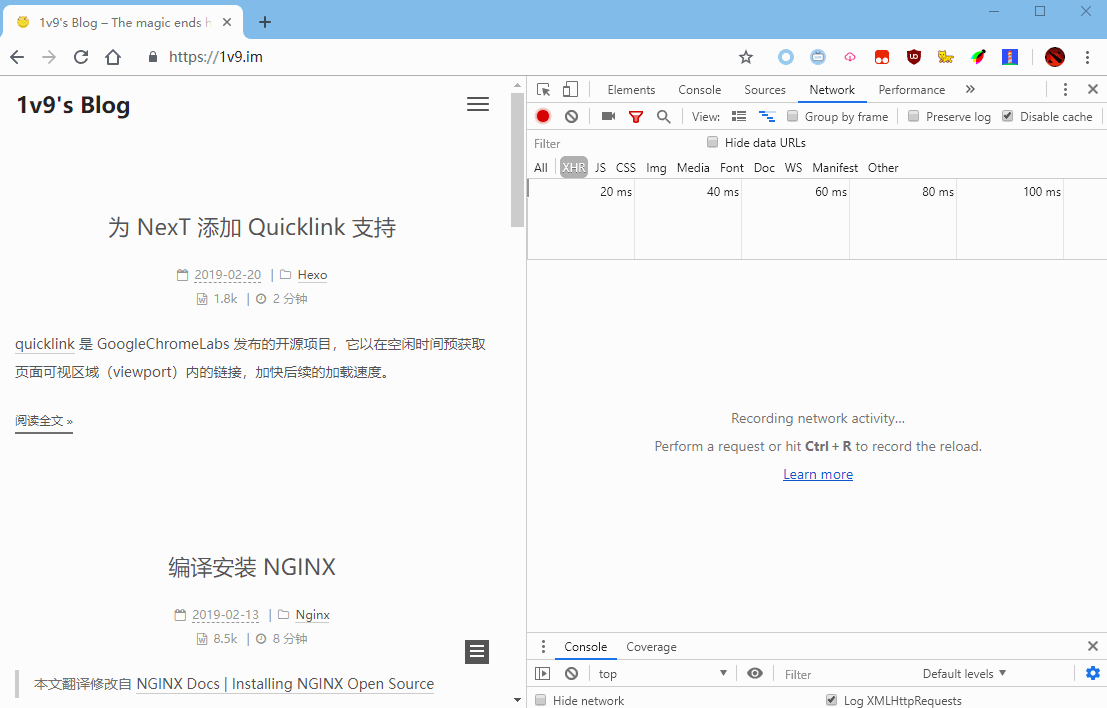Switch to large request rows view

(738, 116)
